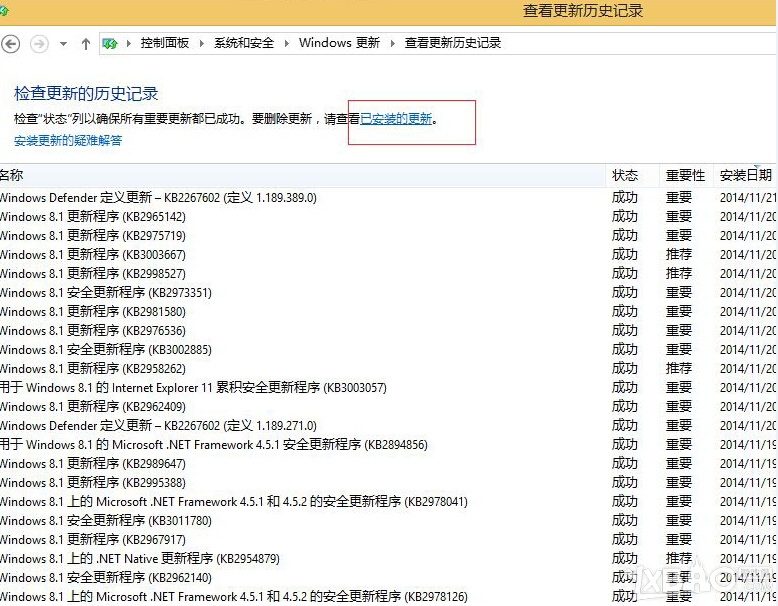
Task: Click 成功 status of KB3003057 row
Action: [625, 388]
